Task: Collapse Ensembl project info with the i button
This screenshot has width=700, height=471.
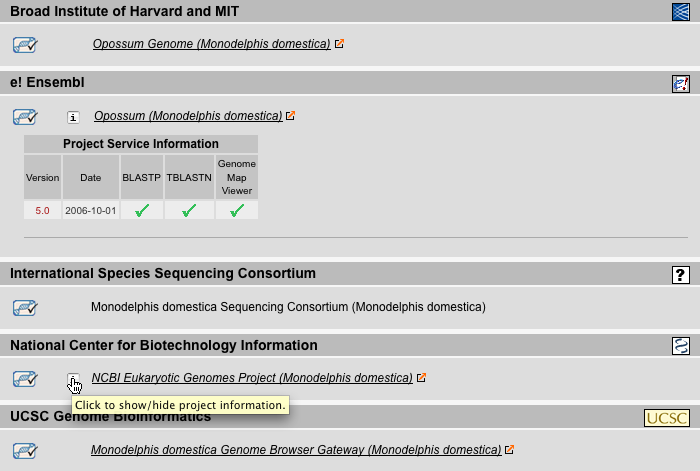Action: point(73,117)
